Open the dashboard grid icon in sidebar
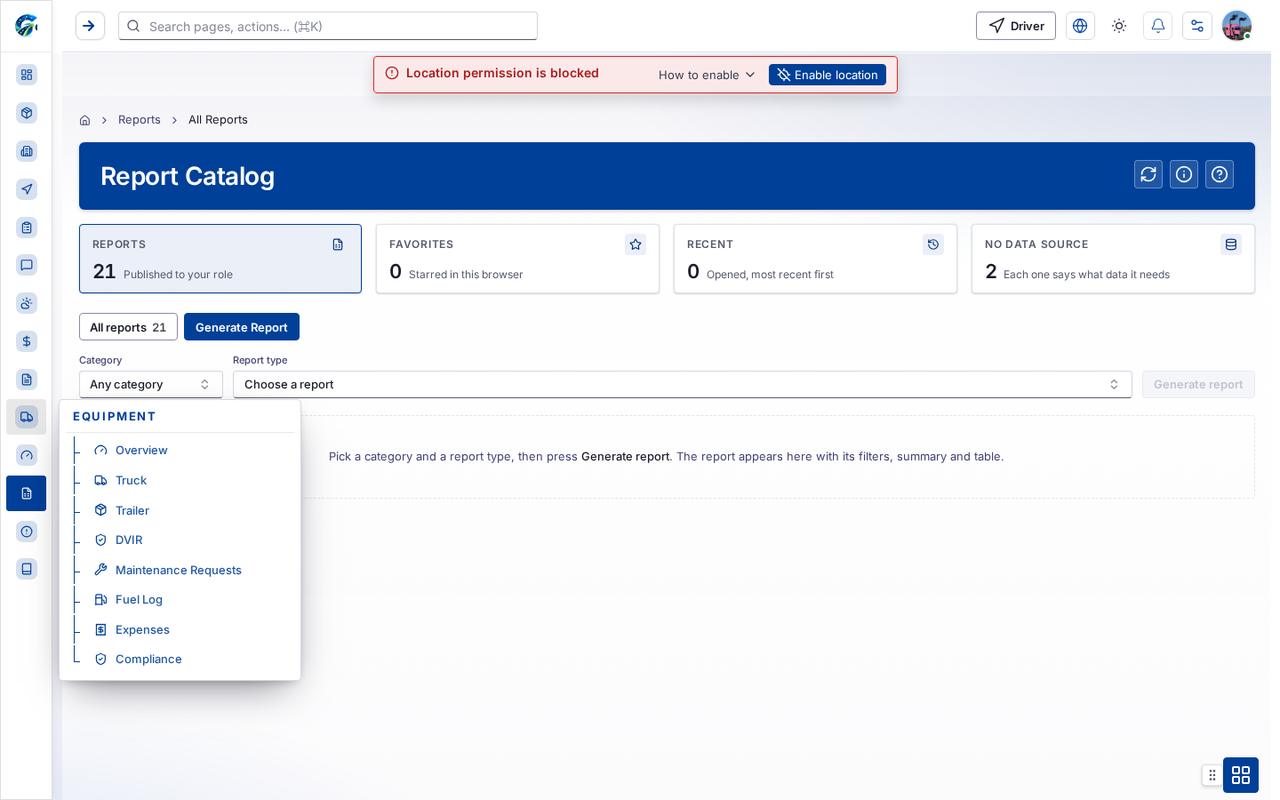 click(27, 75)
